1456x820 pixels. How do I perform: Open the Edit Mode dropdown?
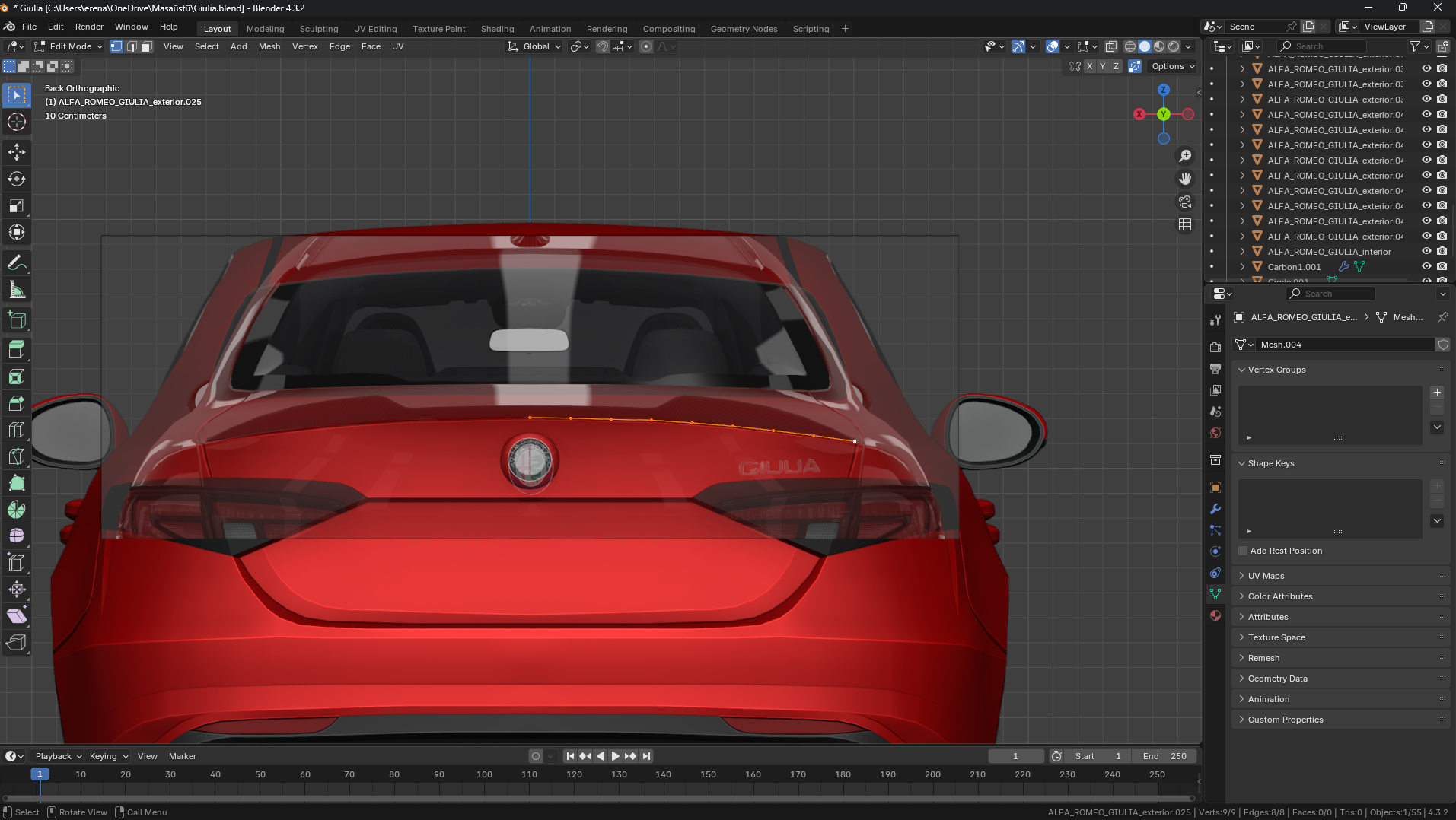pyautogui.click(x=69, y=46)
